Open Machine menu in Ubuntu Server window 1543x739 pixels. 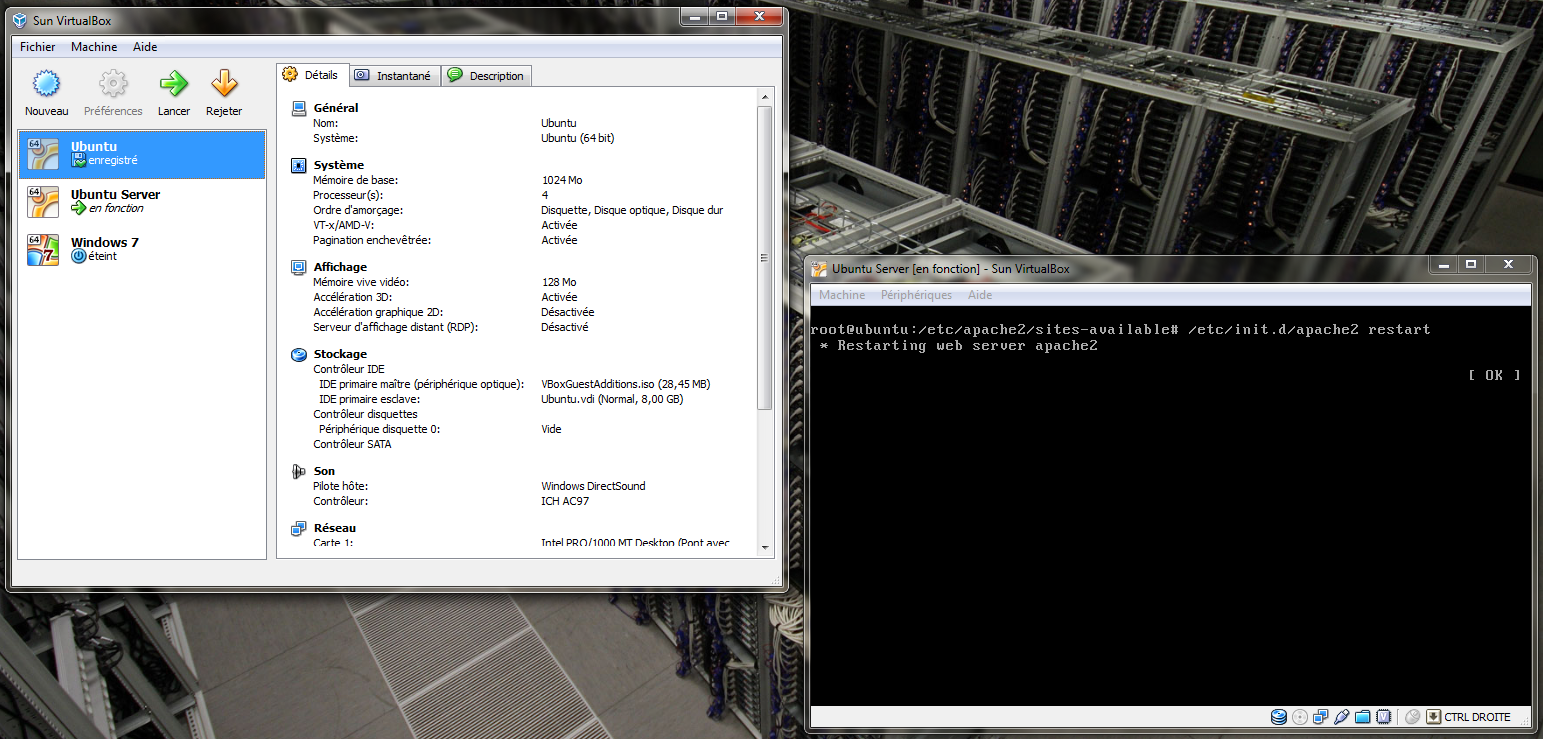842,295
